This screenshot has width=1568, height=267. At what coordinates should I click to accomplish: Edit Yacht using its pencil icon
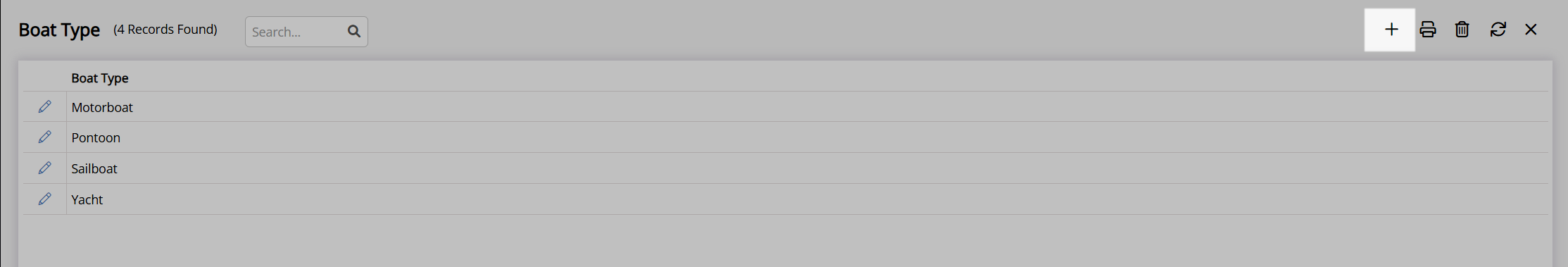(x=44, y=199)
